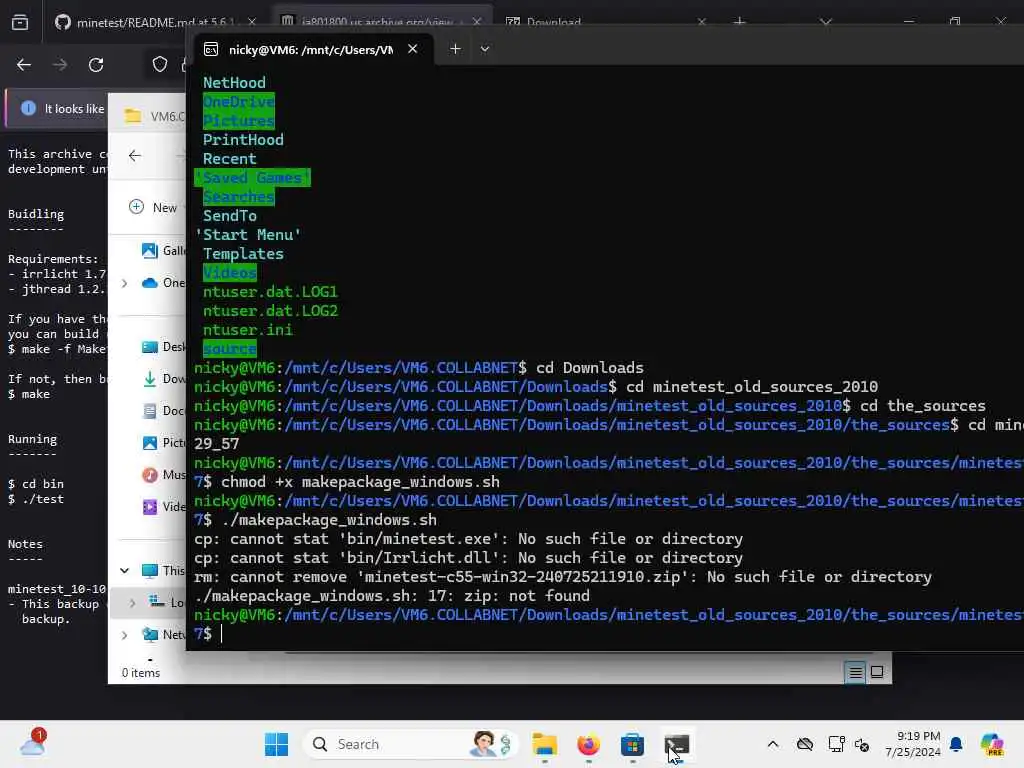The image size is (1024, 768).
Task: Open File Explorer from taskbar
Action: click(545, 744)
